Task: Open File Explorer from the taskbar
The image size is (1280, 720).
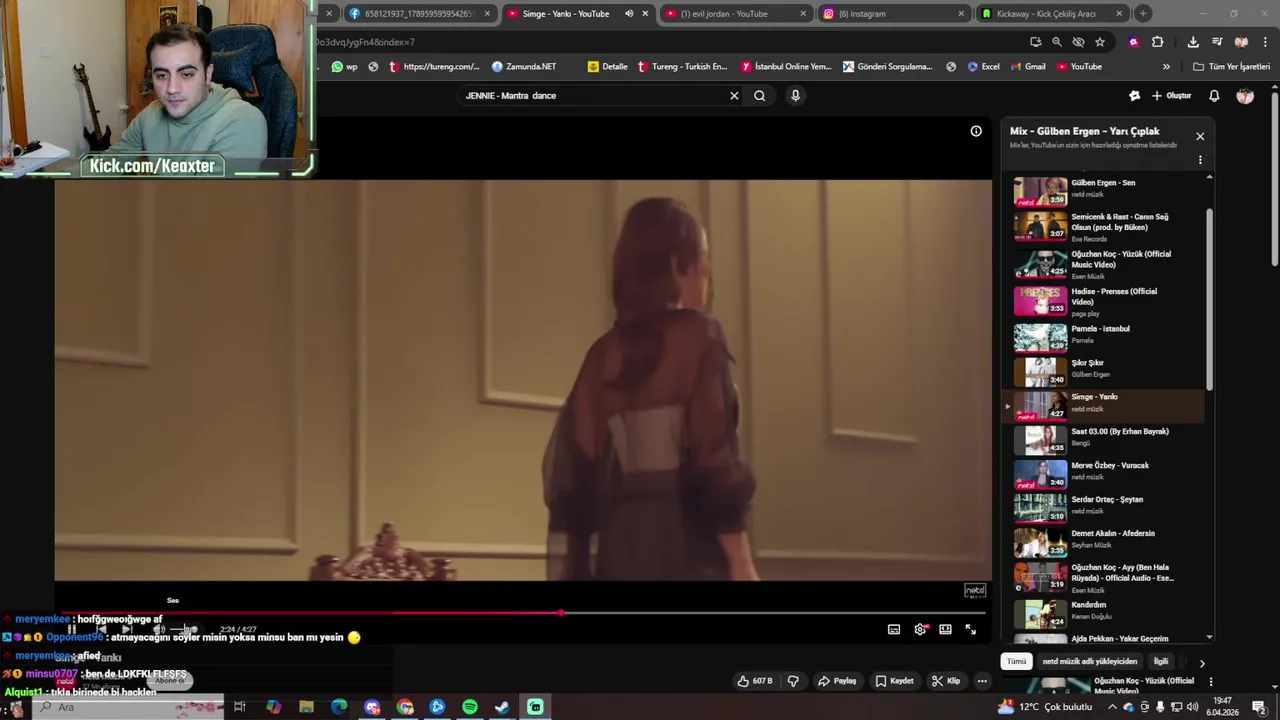Action: click(x=306, y=707)
